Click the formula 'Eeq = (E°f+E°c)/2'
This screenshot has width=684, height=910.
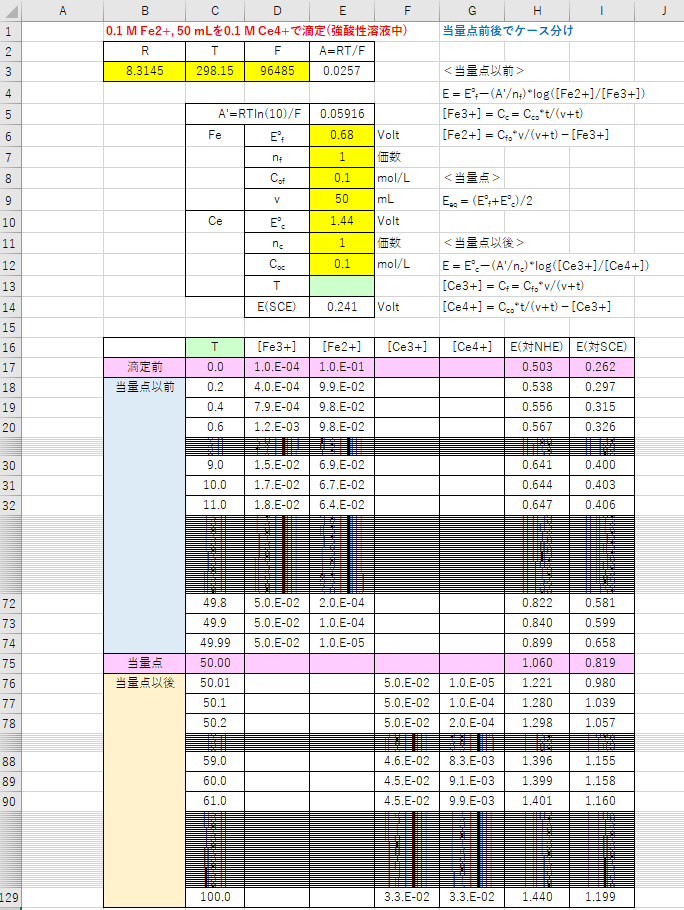[x=487, y=201]
